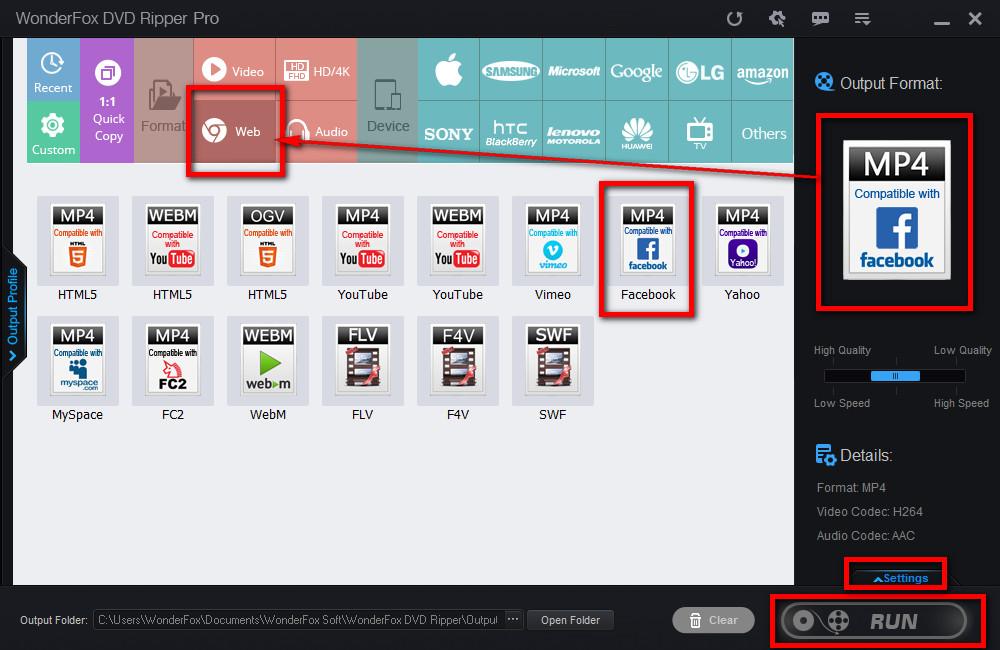Browse for output folder with ellipsis button

click(513, 619)
